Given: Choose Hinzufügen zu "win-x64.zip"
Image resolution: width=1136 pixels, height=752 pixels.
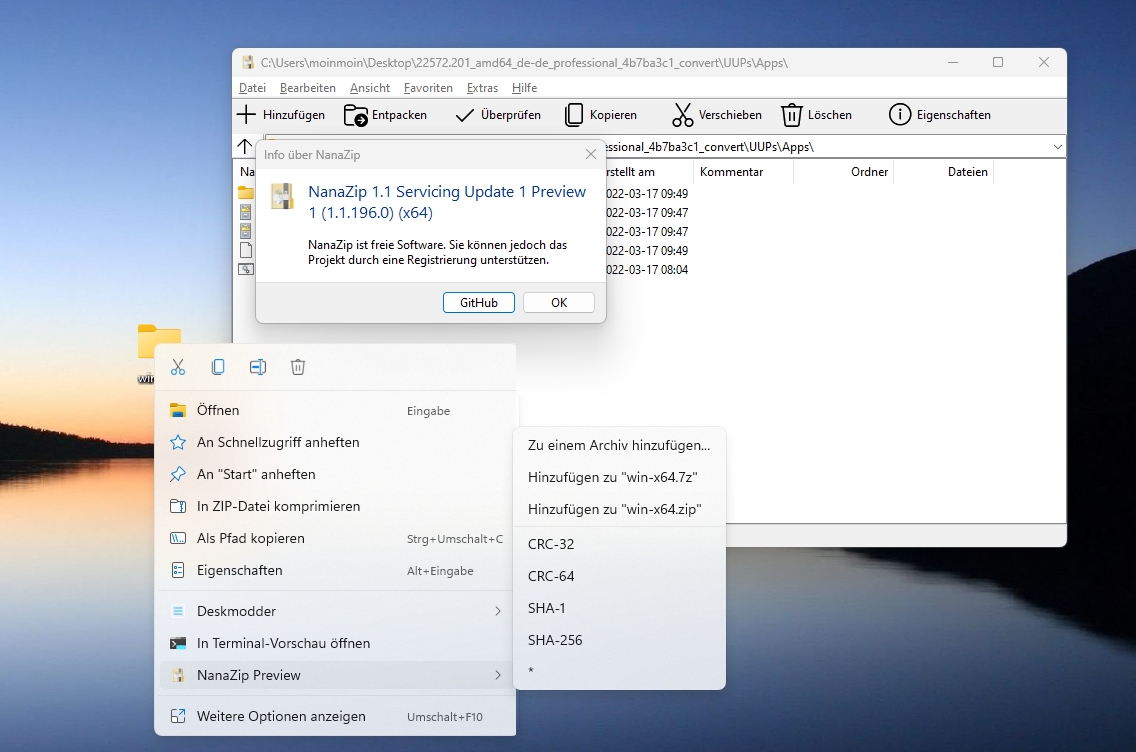Looking at the screenshot, I should [619, 509].
